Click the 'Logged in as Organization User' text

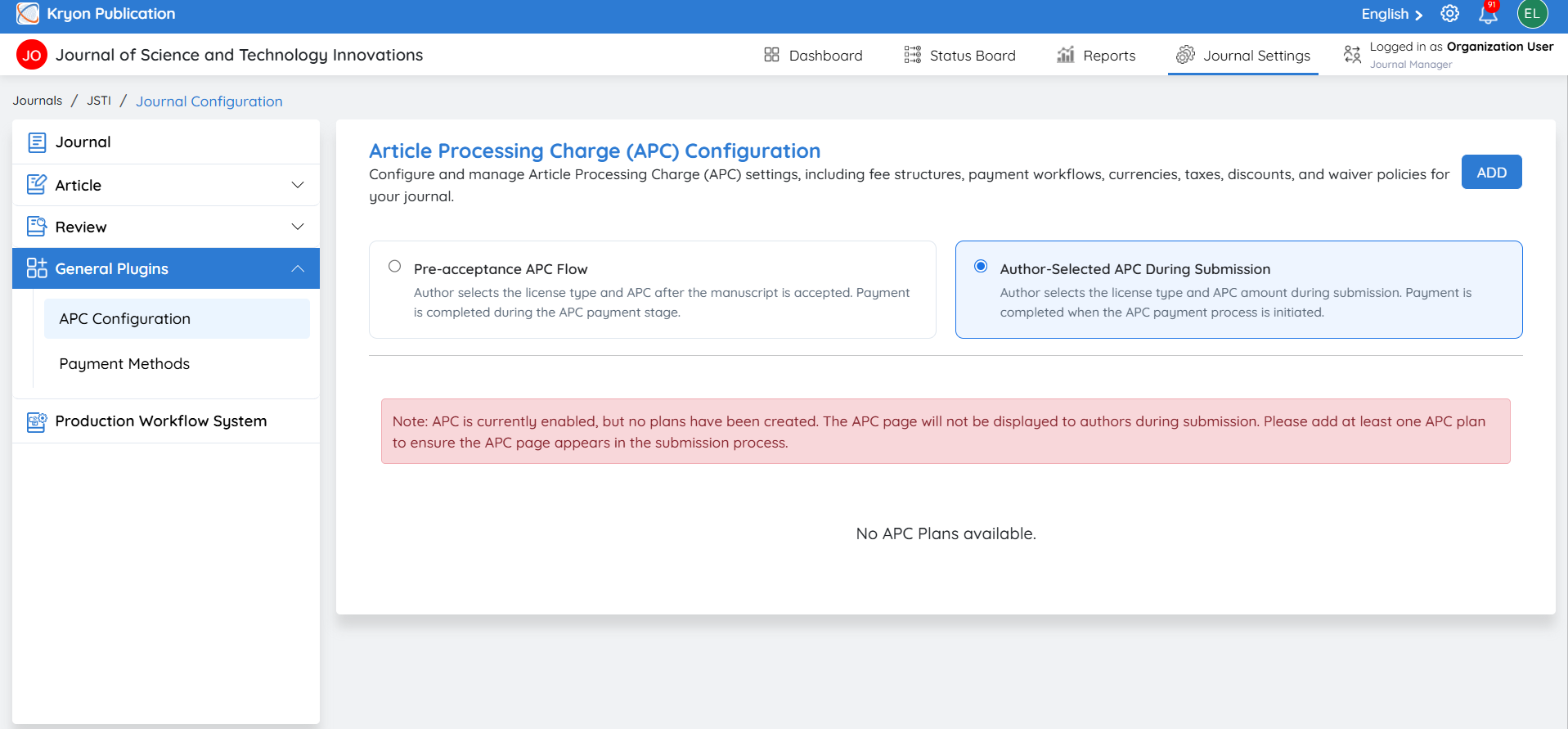[x=1462, y=47]
